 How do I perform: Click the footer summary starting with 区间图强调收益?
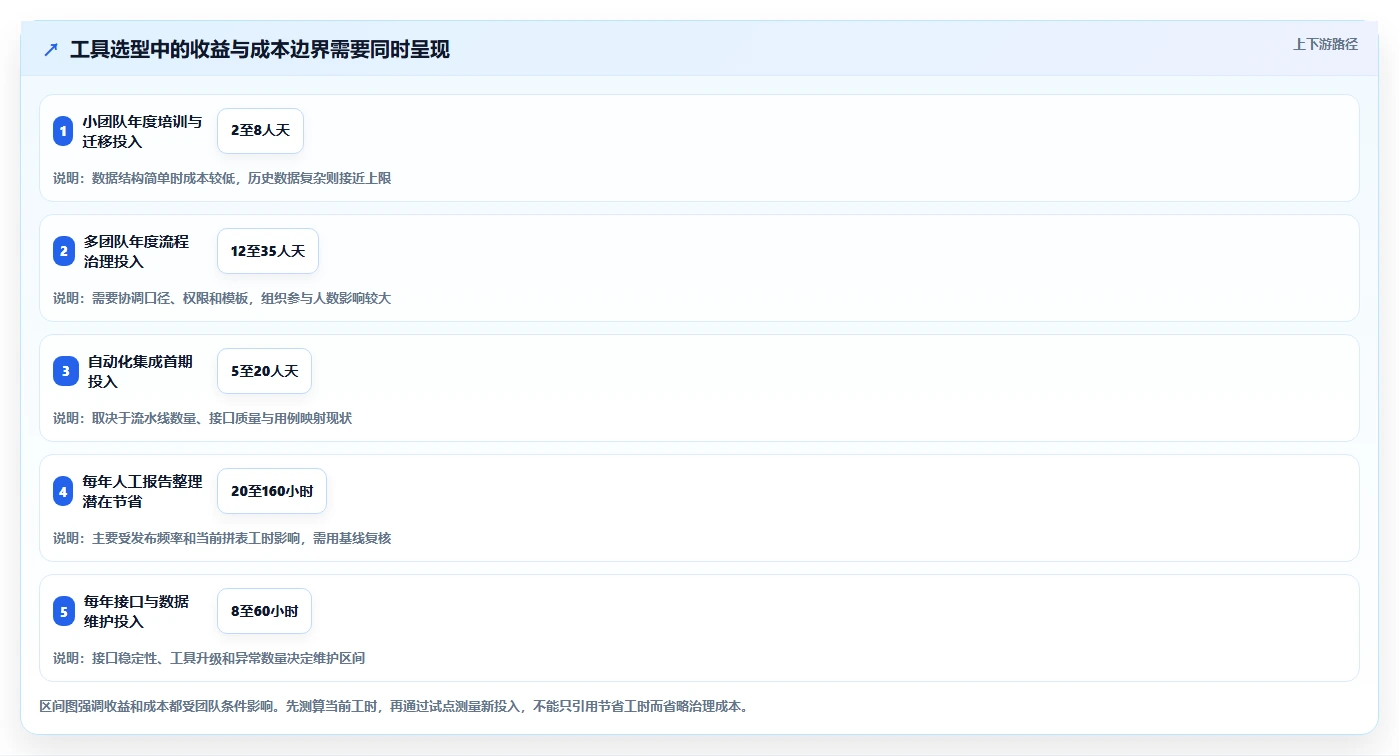pos(394,706)
